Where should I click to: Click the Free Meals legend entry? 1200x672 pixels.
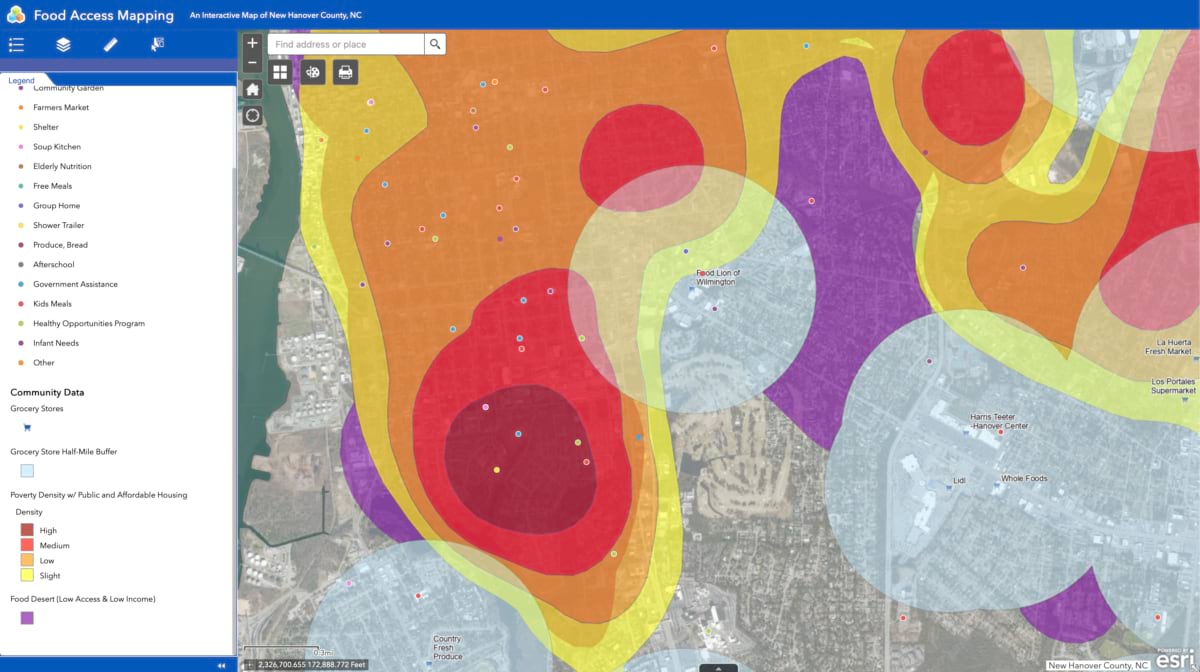52,186
